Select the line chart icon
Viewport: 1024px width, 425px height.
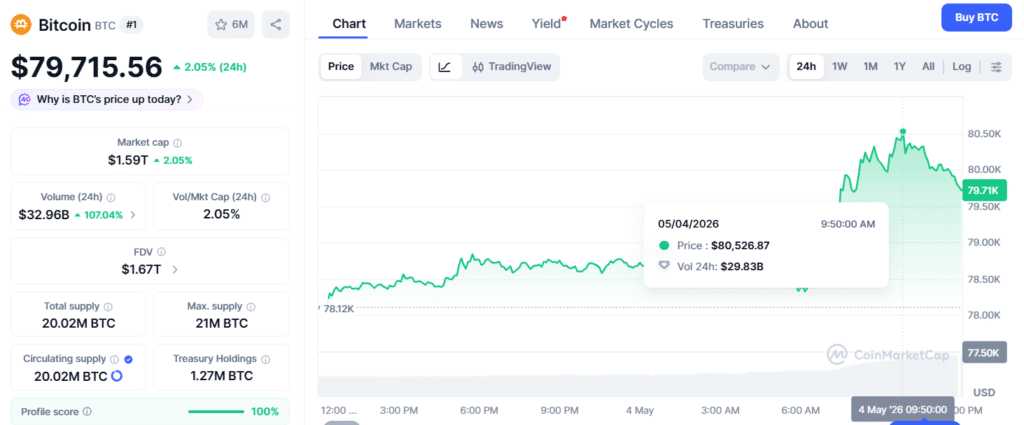[445, 67]
